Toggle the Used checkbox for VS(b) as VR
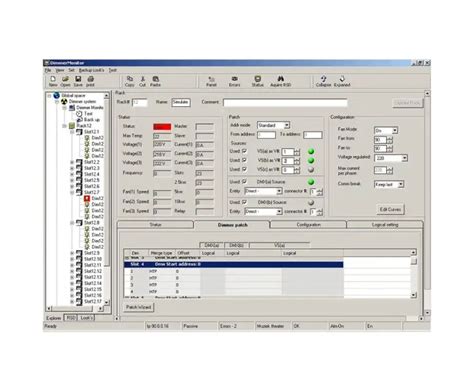474x389 pixels. point(245,160)
